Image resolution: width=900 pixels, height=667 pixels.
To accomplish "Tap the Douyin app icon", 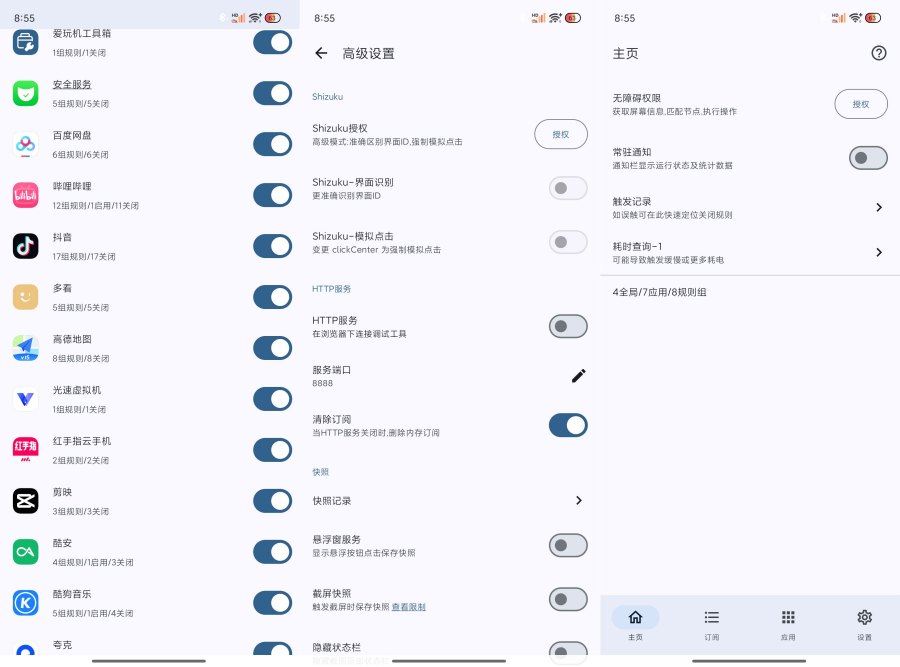I will click(25, 245).
